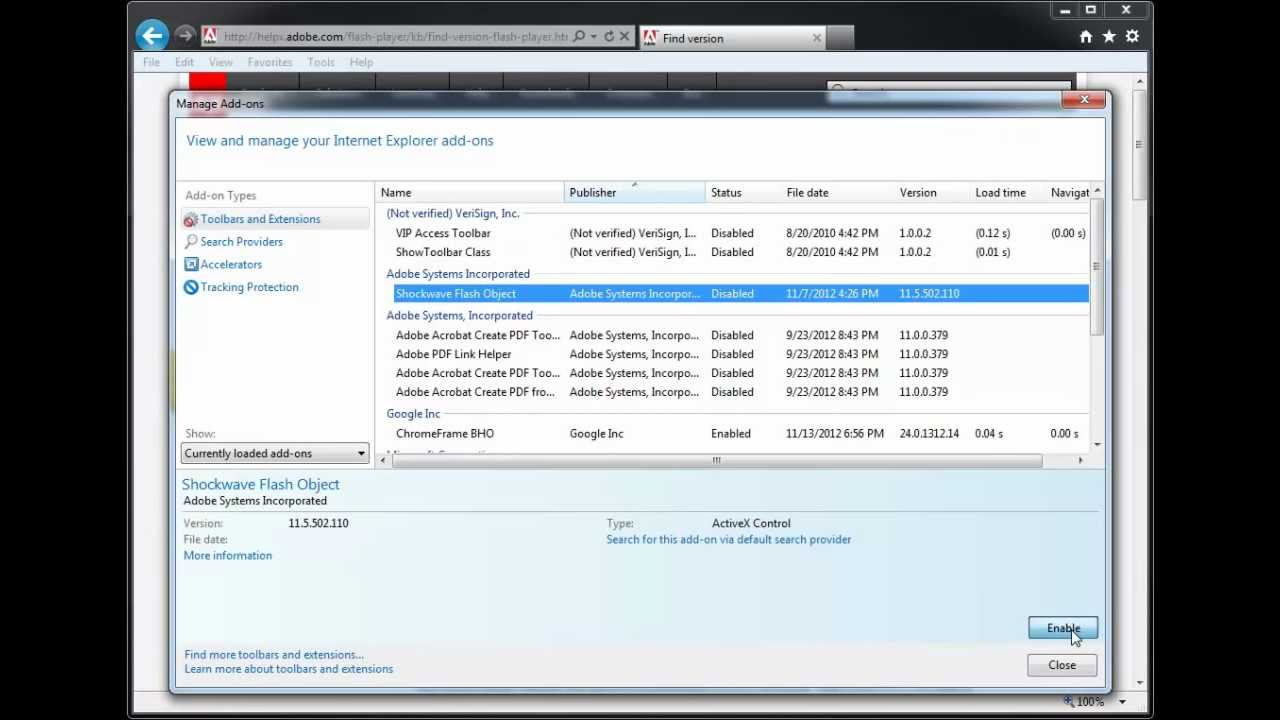The width and height of the screenshot is (1280, 720).
Task: Sort by Version column header
Action: pyautogui.click(x=932, y=192)
